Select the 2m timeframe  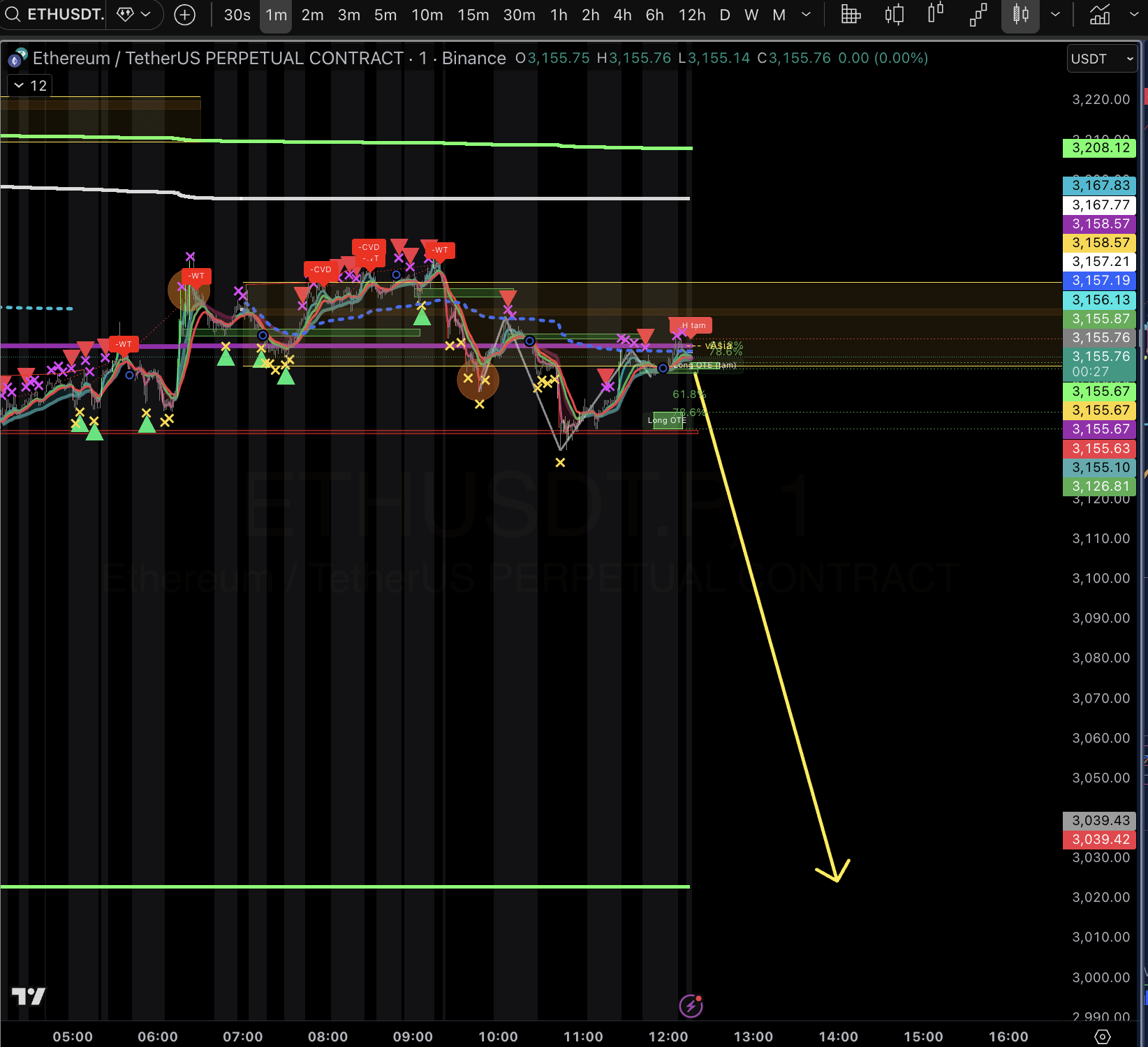pos(312,15)
